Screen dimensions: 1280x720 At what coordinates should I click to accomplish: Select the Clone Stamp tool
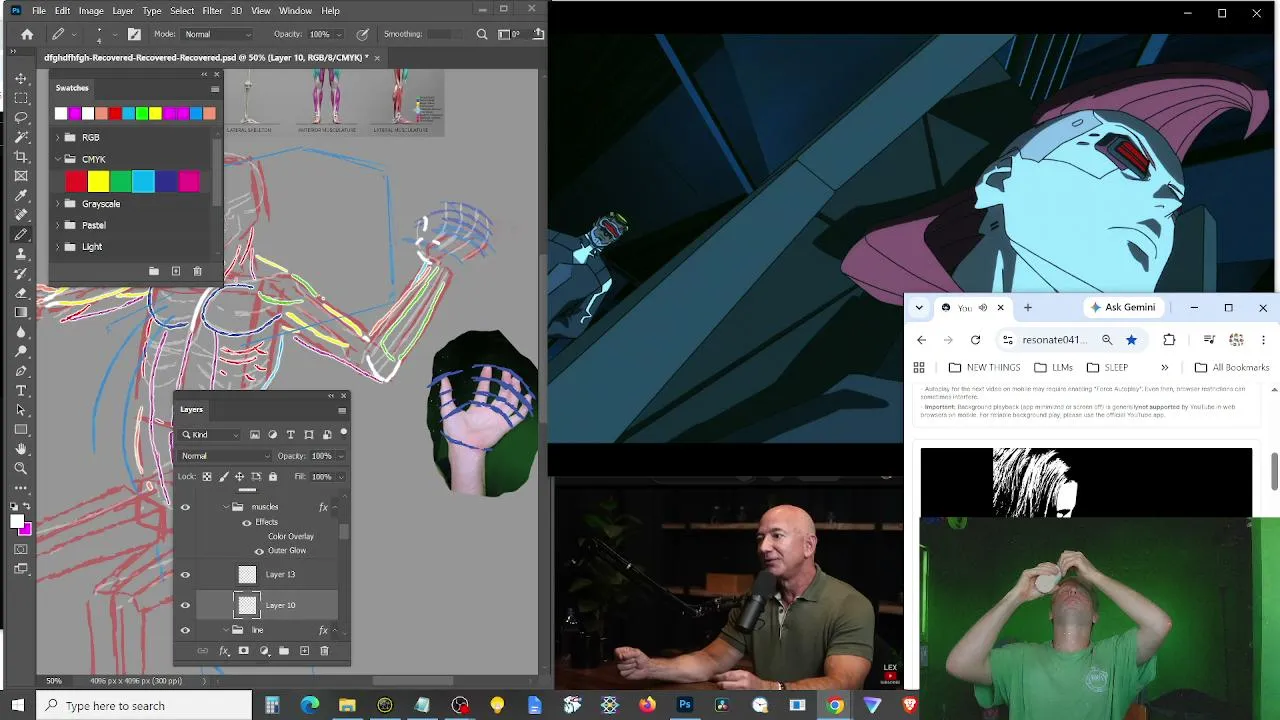coord(21,254)
